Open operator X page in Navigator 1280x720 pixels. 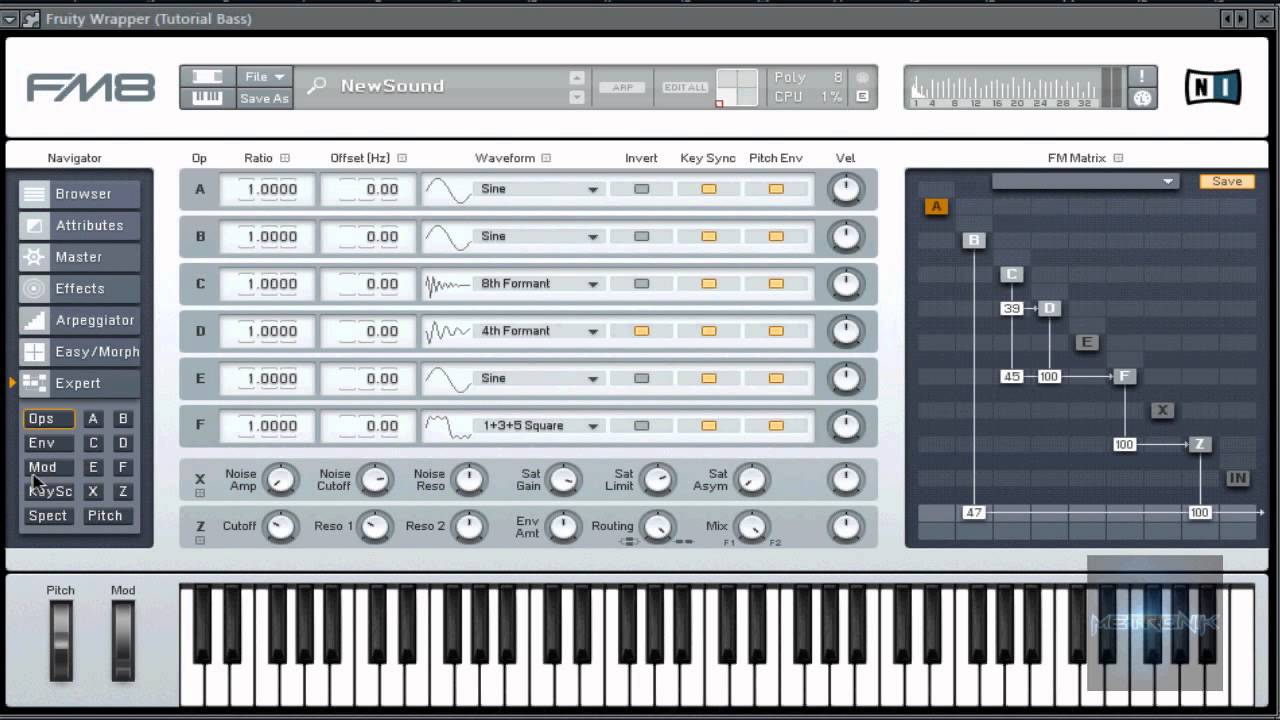tap(93, 491)
